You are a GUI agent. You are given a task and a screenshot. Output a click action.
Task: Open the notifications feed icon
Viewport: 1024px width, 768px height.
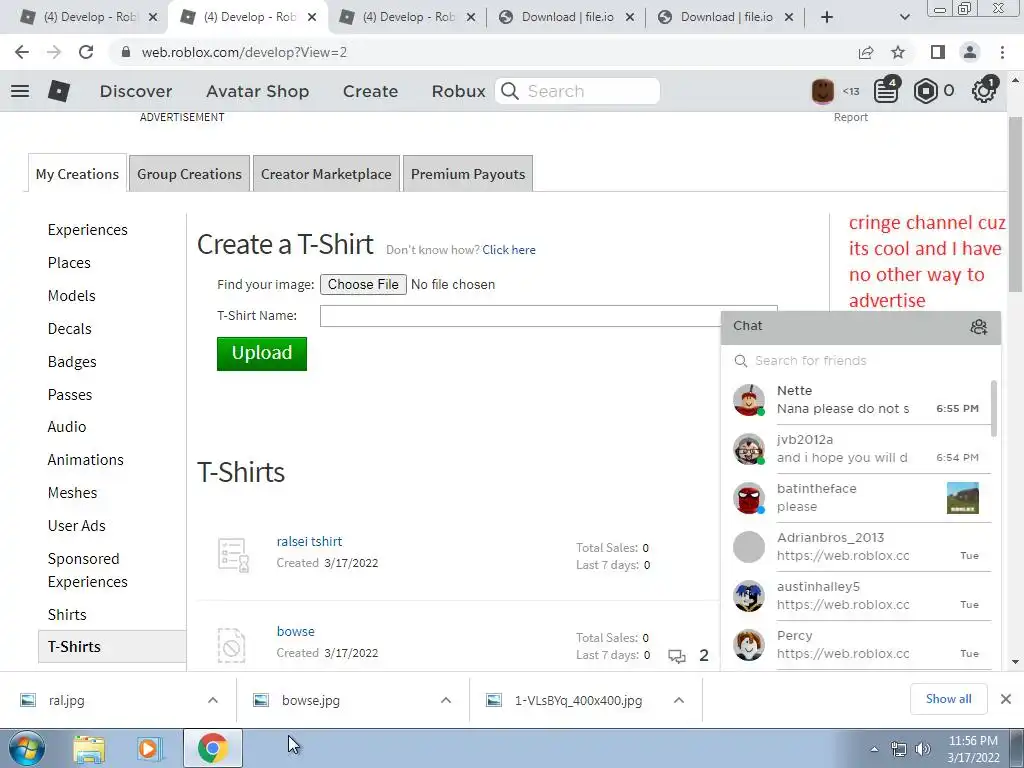click(886, 91)
